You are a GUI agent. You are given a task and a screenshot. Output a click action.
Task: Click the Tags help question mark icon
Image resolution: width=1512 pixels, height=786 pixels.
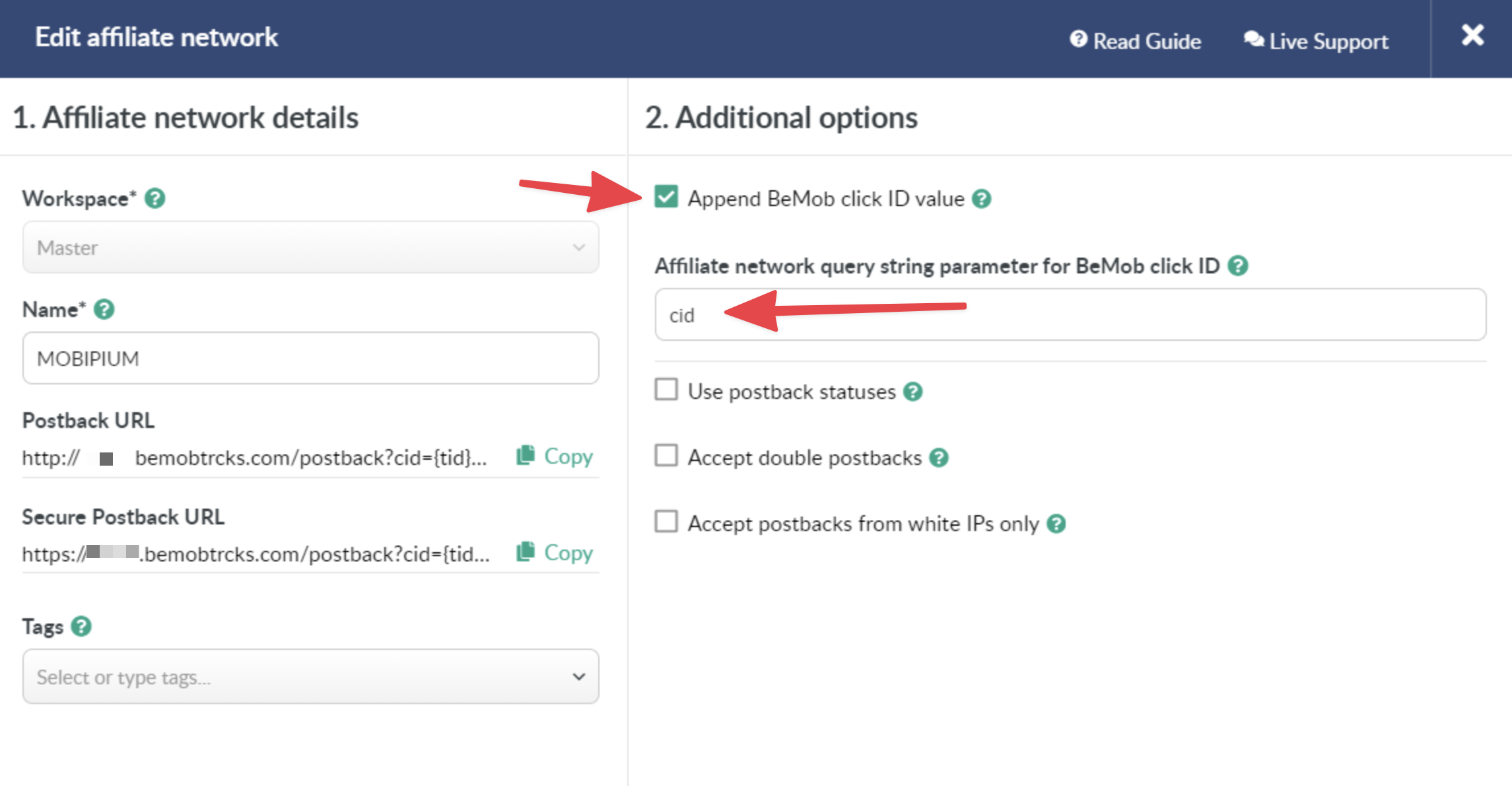[81, 626]
